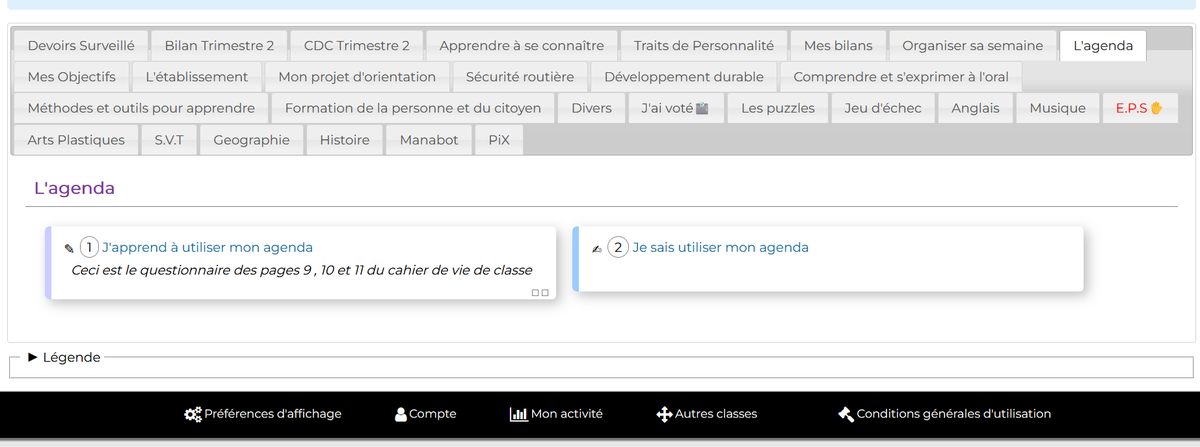Open Comprendre et s'exprimer à l'oral tab
The height and width of the screenshot is (447, 1200).
(901, 76)
